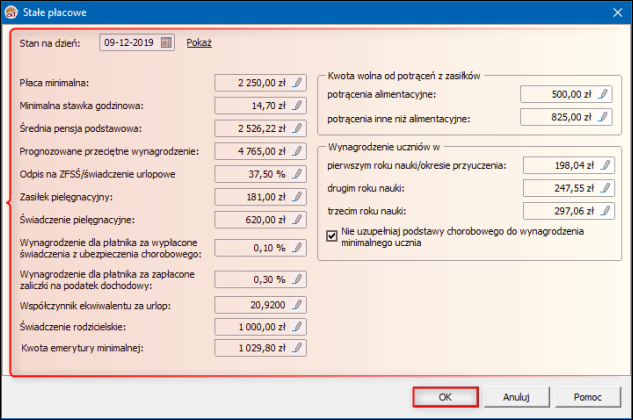Screen dimensions: 633x420
Task: Open the calendar picker for Stan na dzień
Action: [166, 42]
